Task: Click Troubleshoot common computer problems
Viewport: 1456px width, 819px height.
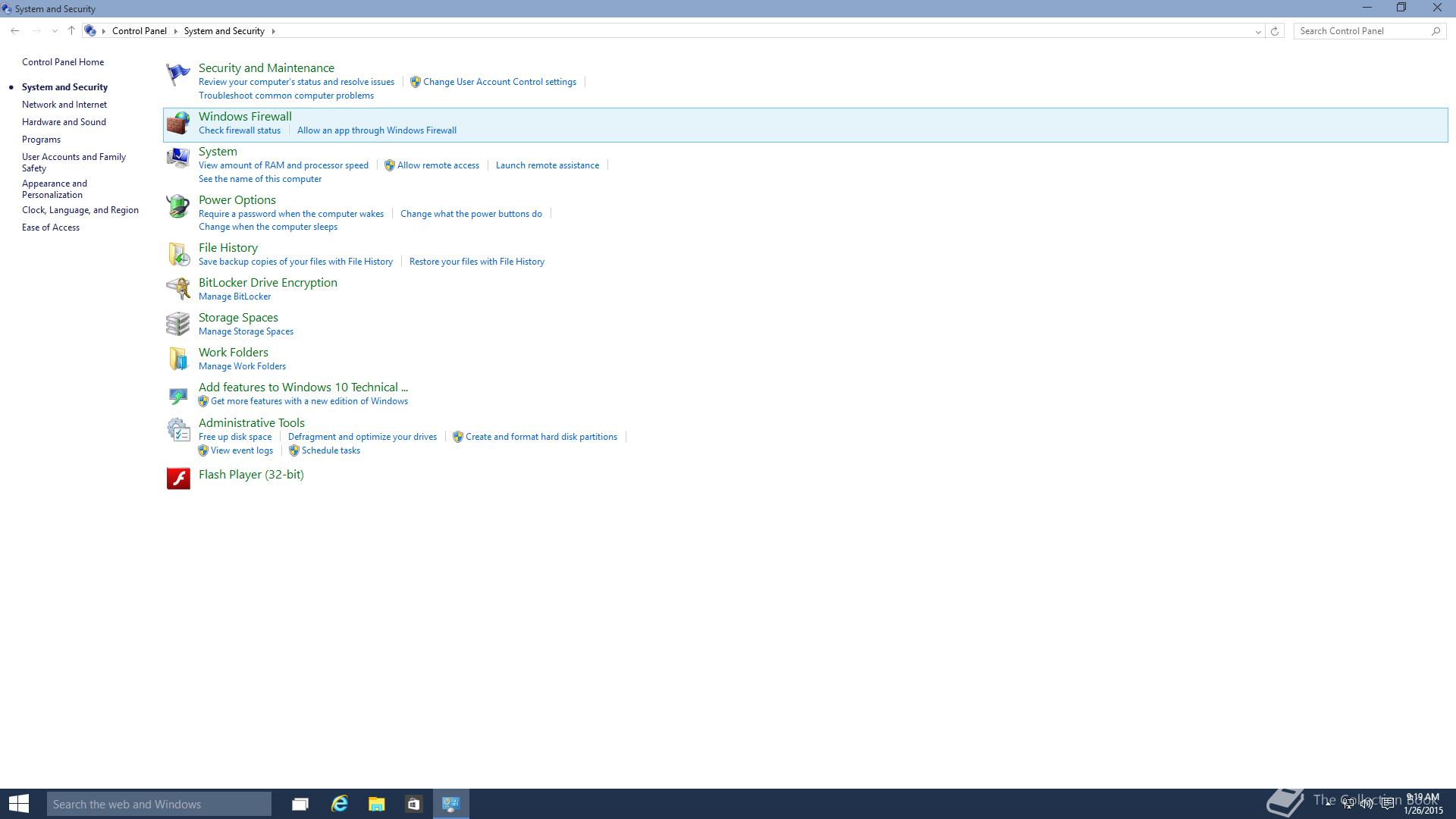Action: (286, 96)
